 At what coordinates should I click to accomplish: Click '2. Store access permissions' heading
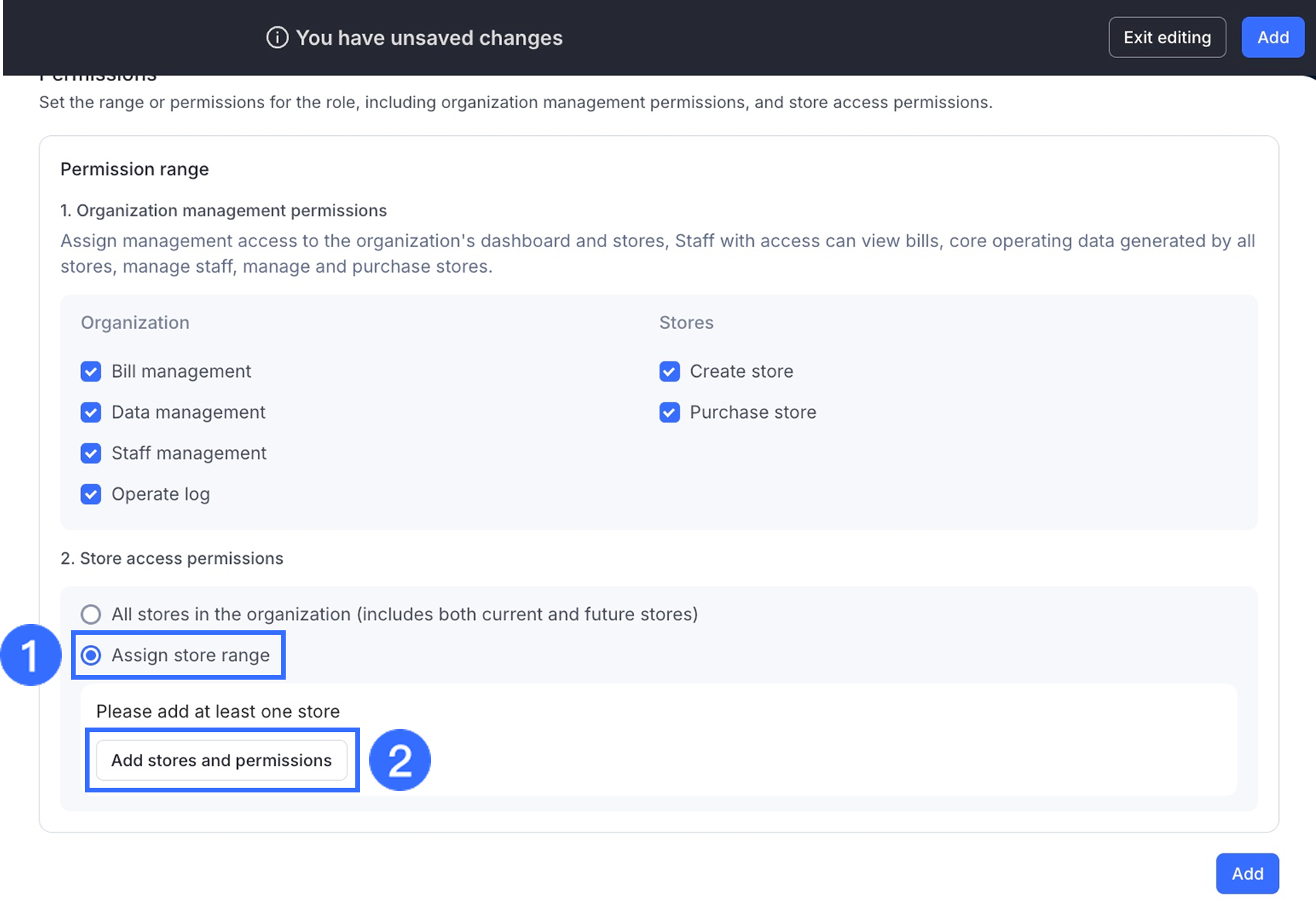click(x=171, y=558)
